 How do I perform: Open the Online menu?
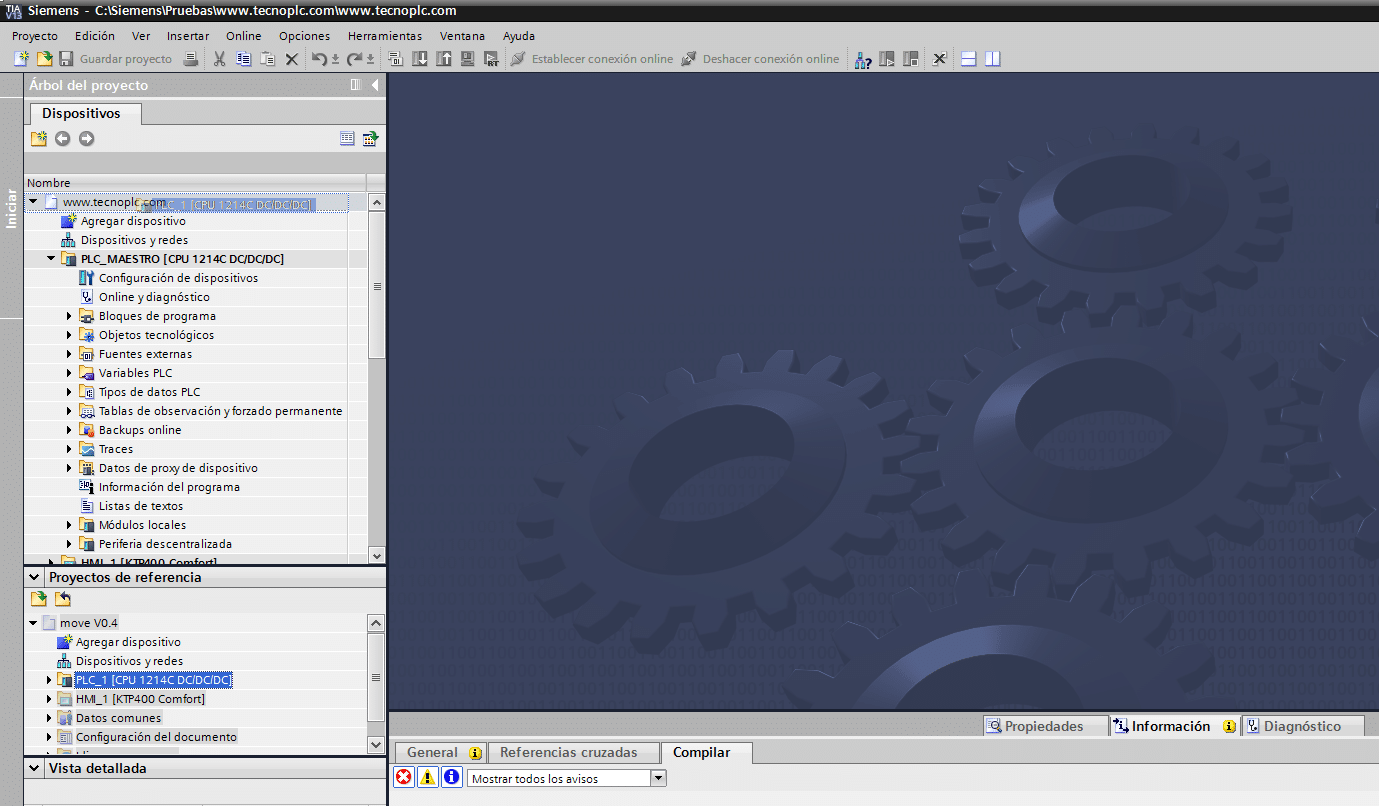pos(243,36)
